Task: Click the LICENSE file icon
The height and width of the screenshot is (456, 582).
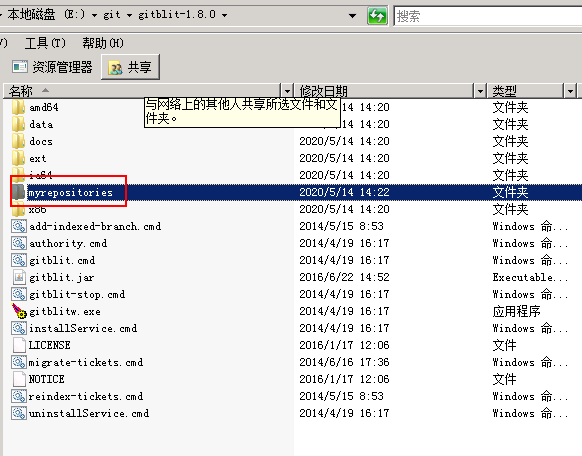Action: click(x=19, y=345)
